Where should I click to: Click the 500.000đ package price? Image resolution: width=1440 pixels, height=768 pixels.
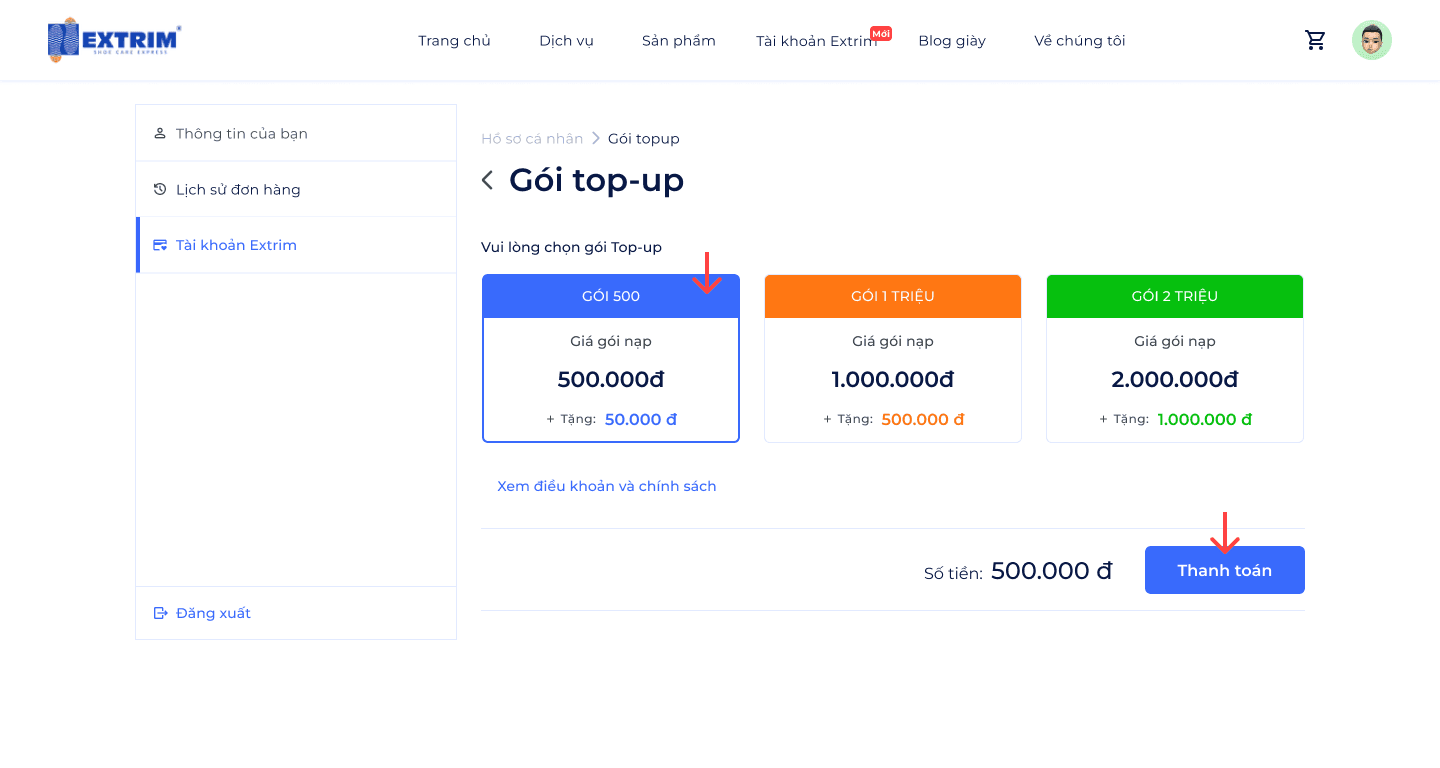pyautogui.click(x=611, y=380)
